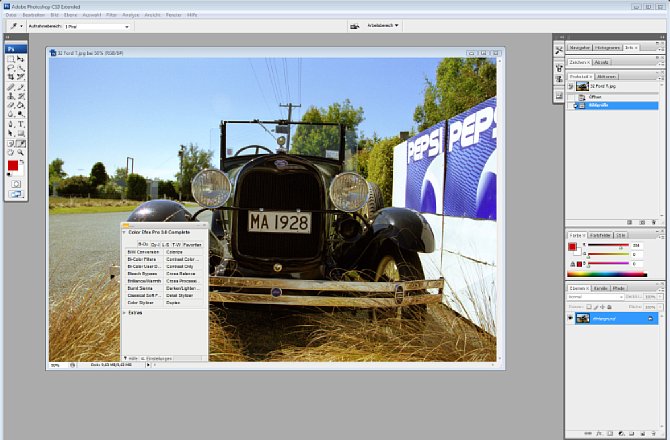Click the color spectrum ramp
The image size is (670, 440).
[607, 275]
